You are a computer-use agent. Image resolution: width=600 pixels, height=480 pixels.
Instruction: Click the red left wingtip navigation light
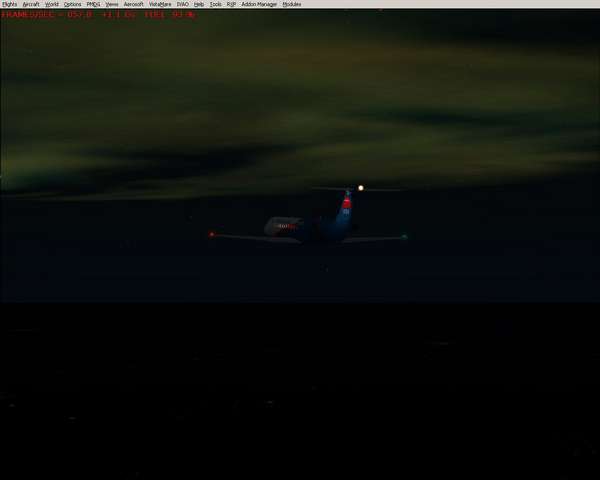tap(212, 234)
